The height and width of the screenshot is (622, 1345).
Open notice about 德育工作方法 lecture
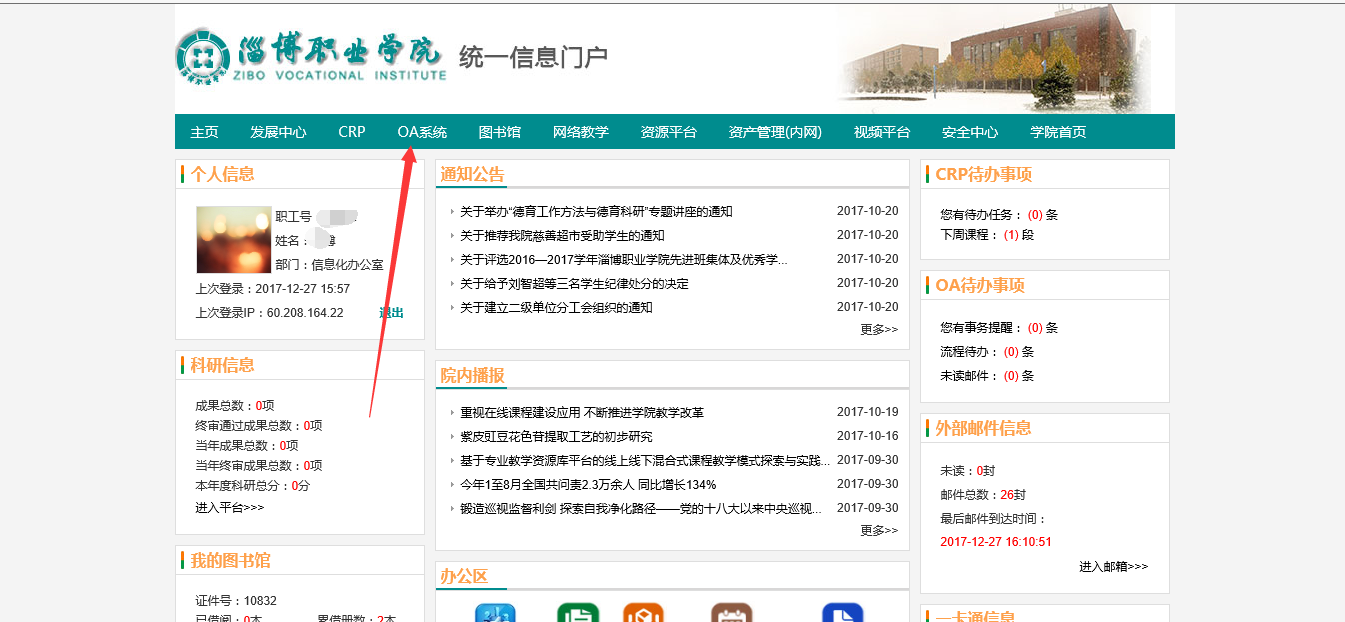coord(596,212)
